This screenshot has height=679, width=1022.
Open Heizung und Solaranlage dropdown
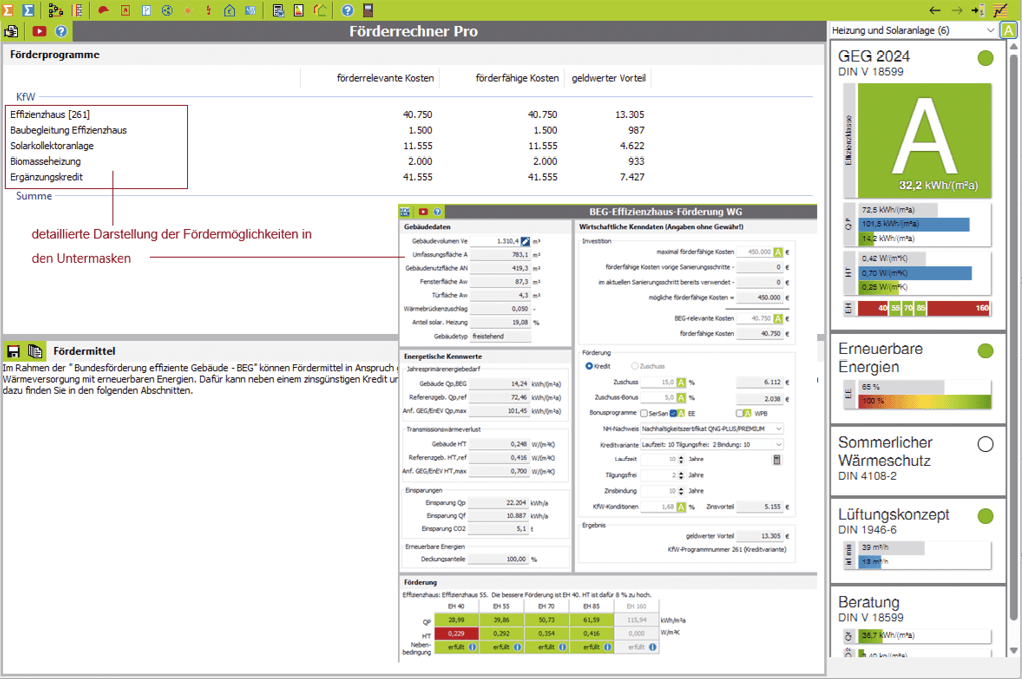click(912, 31)
